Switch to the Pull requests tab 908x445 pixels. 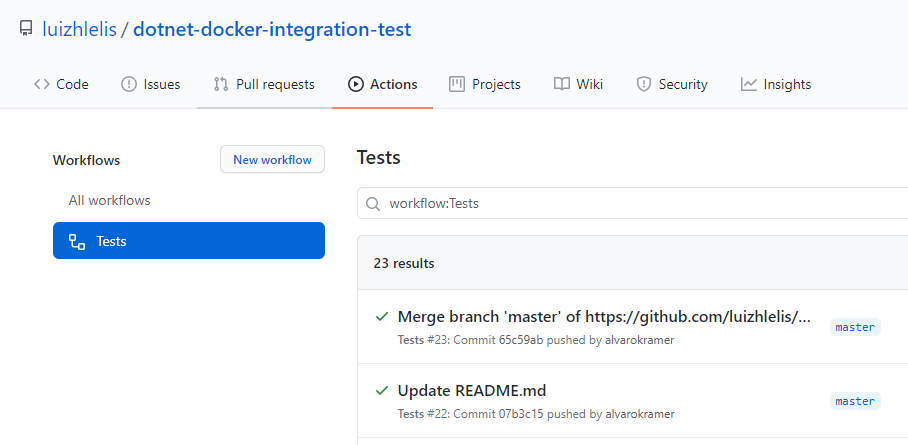coord(264,85)
